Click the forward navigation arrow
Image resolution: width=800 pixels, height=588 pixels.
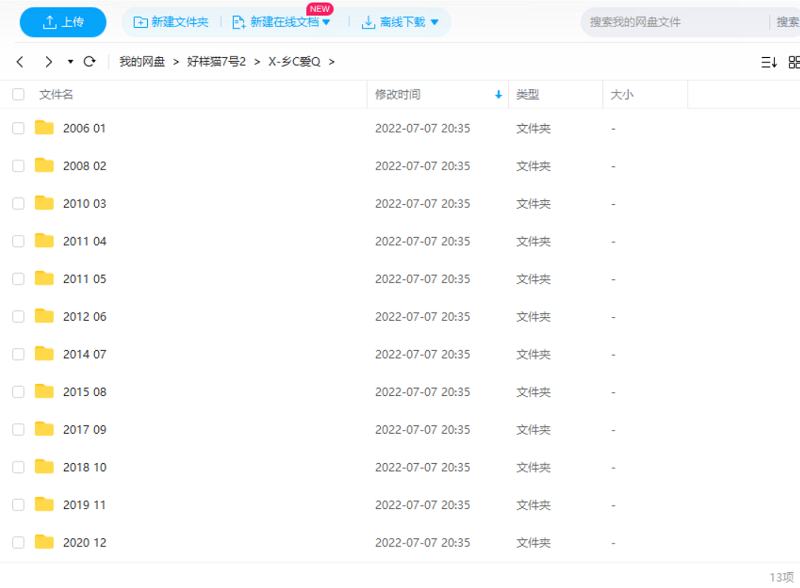coord(48,62)
